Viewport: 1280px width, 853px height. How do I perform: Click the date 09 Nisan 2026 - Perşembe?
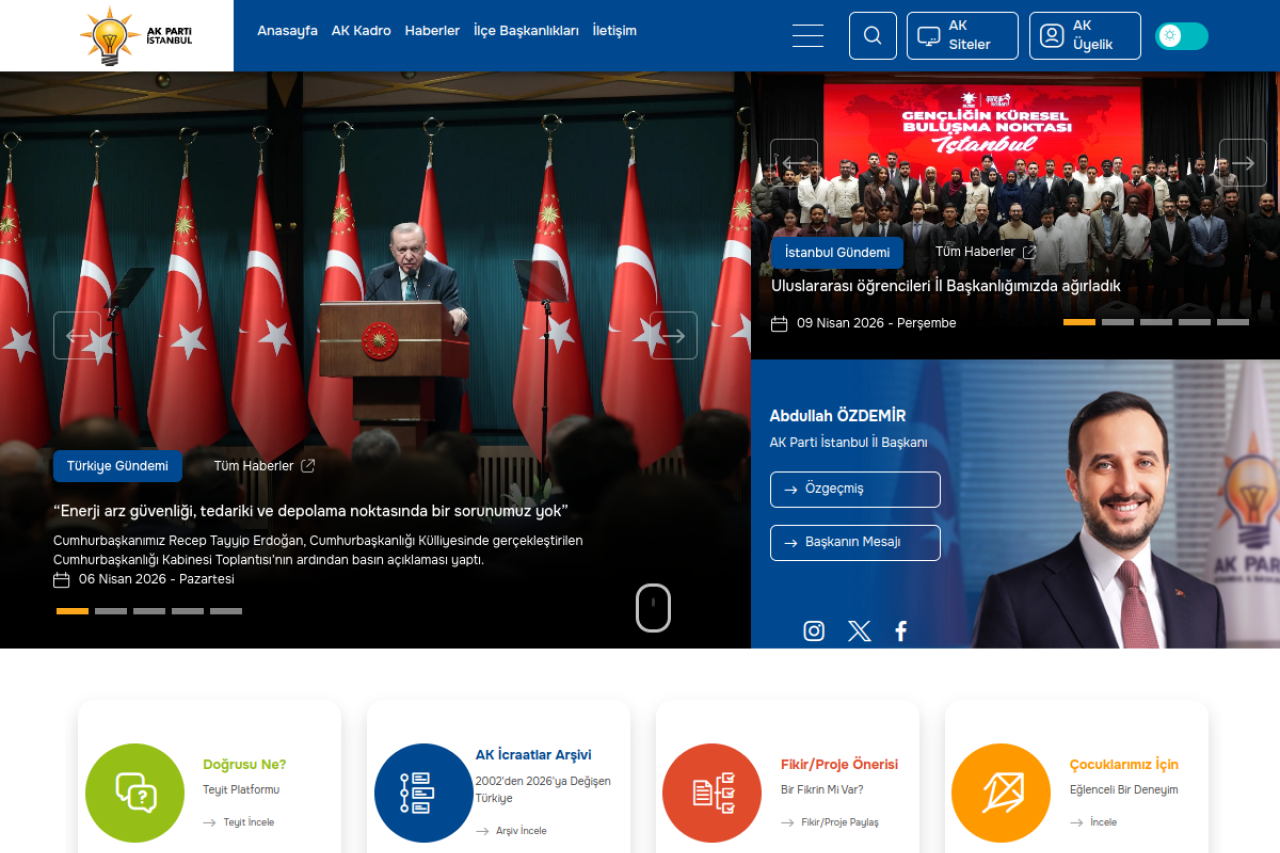(877, 323)
